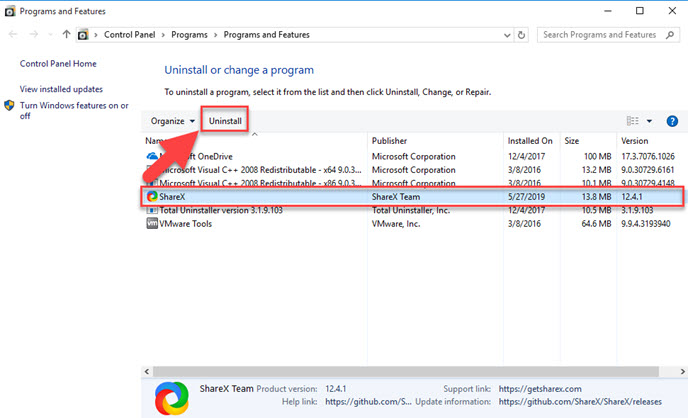
Task: Click the blue help icon
Action: tap(672, 121)
